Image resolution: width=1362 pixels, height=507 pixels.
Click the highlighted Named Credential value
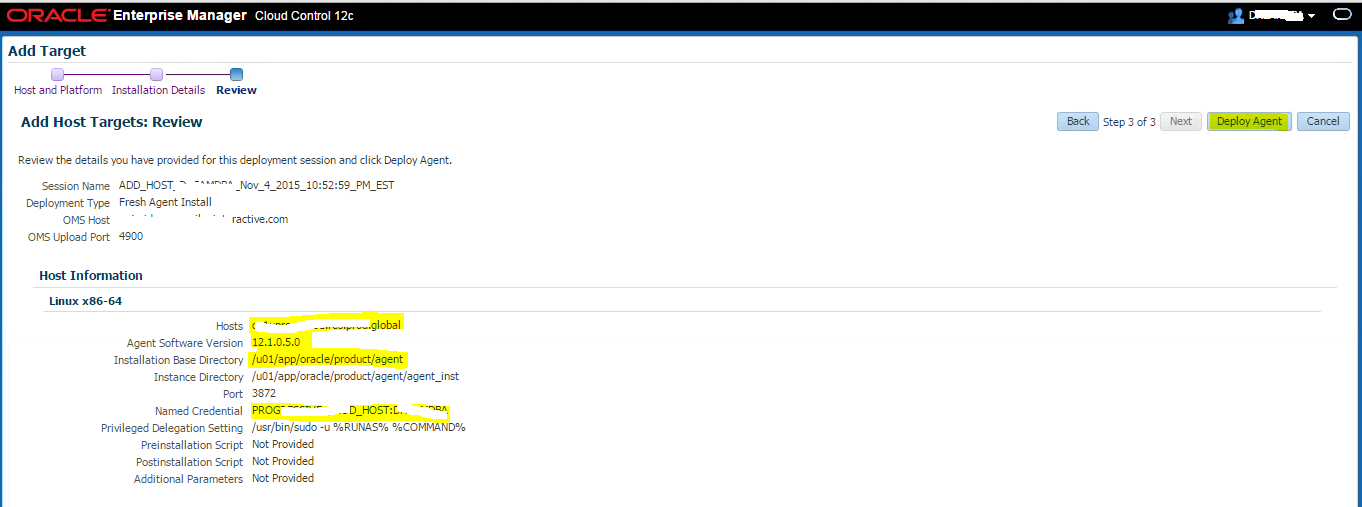[350, 410]
